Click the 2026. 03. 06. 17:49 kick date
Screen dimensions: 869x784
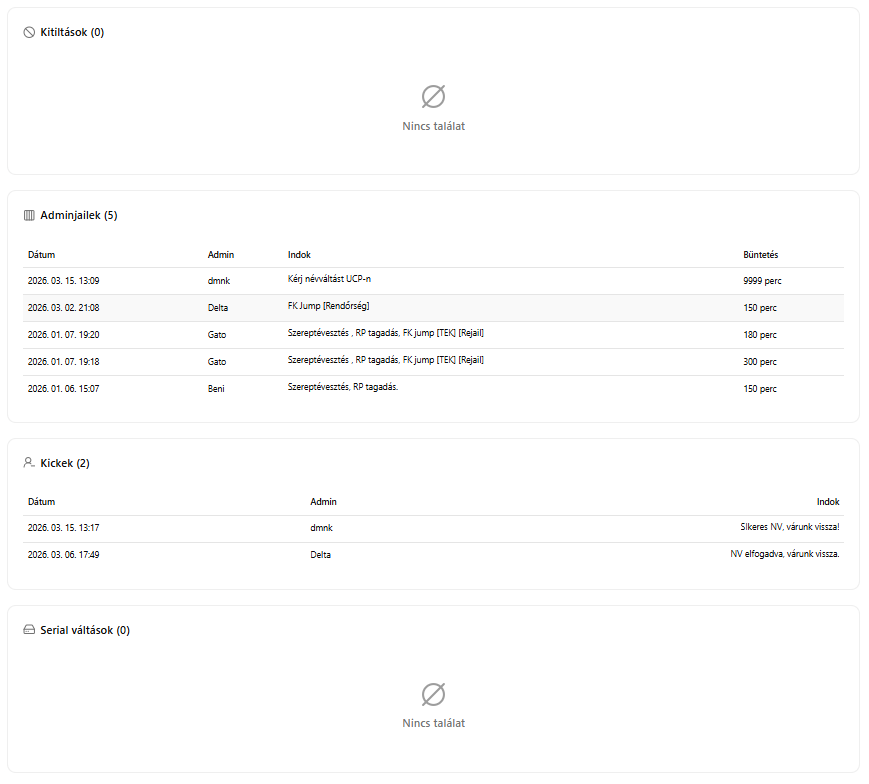tap(63, 554)
